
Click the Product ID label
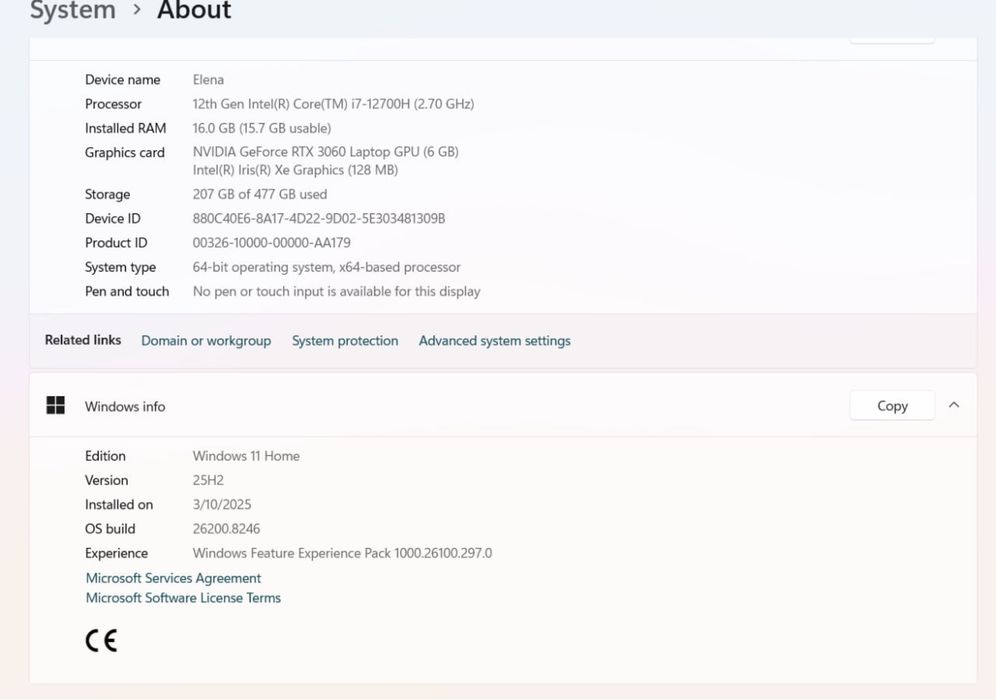click(x=116, y=243)
